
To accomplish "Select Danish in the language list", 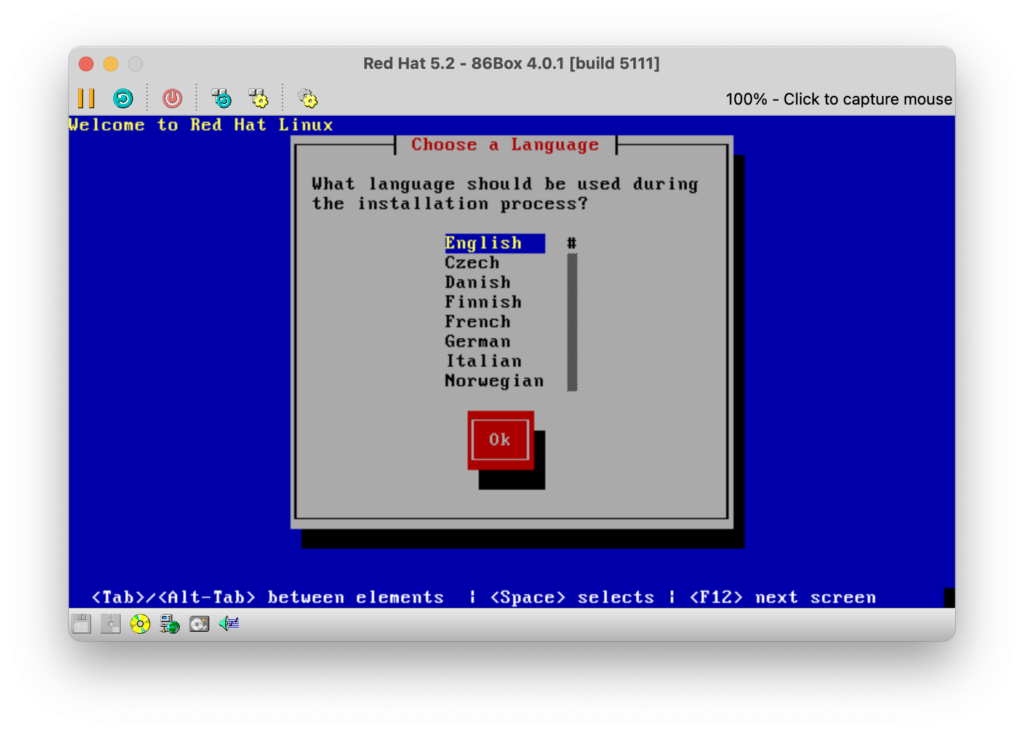I will click(x=477, y=282).
